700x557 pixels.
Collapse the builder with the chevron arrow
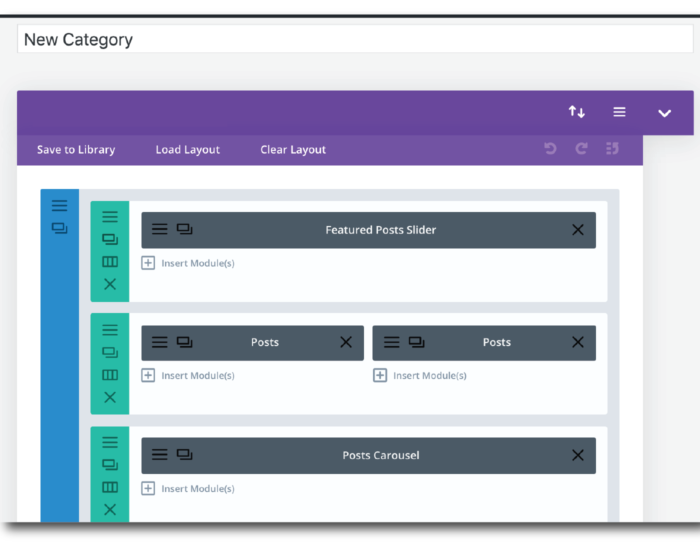[x=664, y=113]
